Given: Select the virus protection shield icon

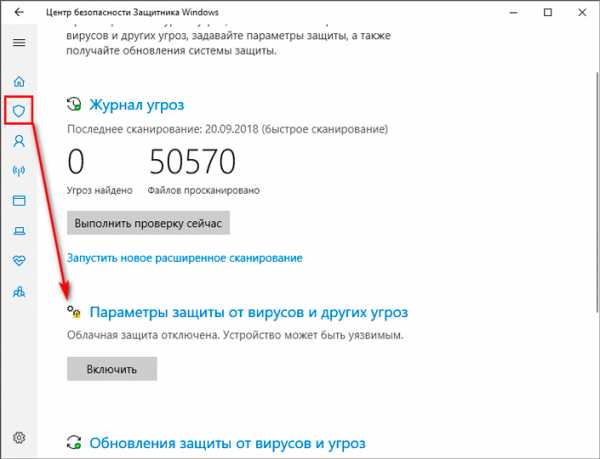Looking at the screenshot, I should 19,111.
